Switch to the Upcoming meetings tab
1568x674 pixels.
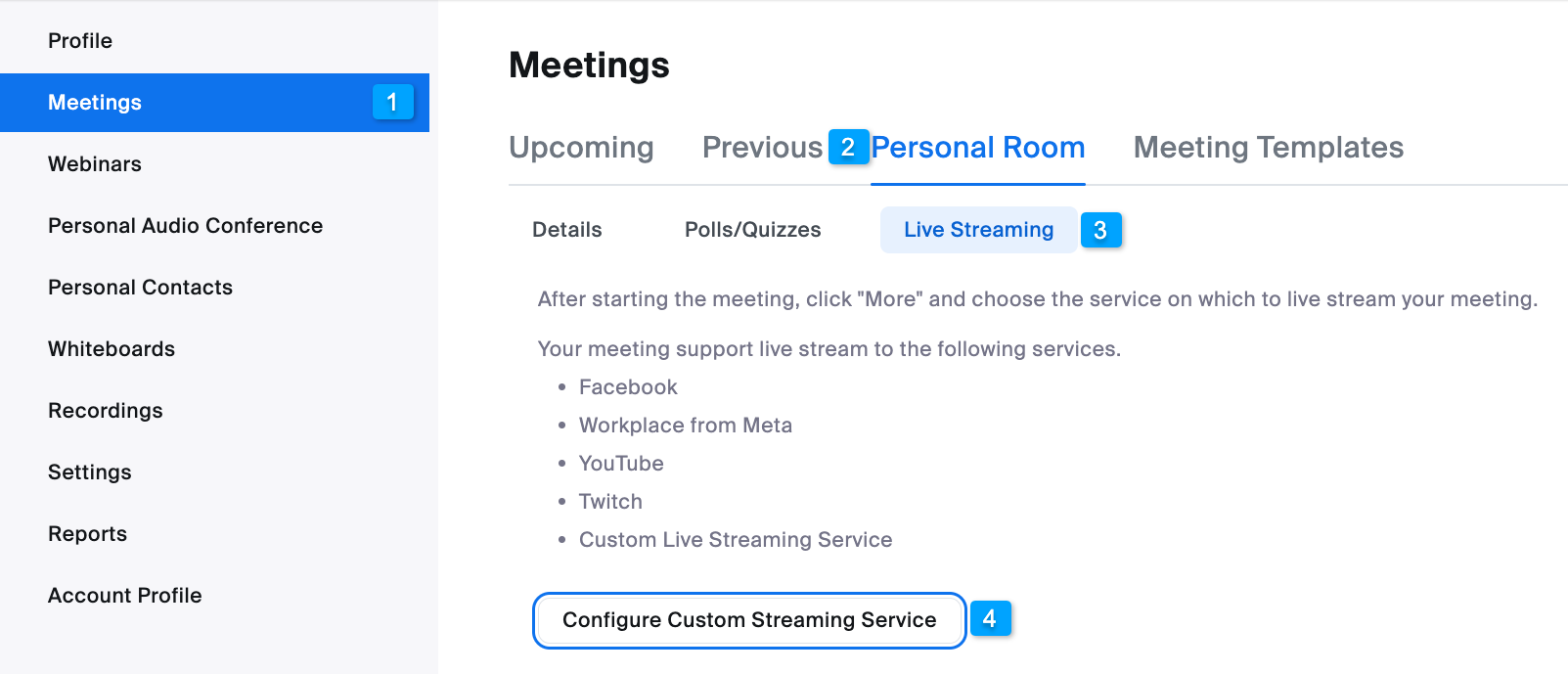pos(580,147)
